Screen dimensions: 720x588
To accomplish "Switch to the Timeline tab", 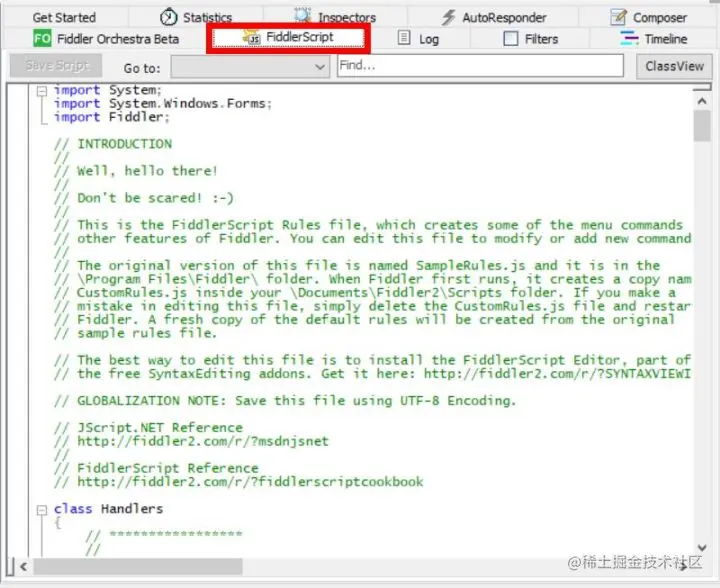I will 653,39.
